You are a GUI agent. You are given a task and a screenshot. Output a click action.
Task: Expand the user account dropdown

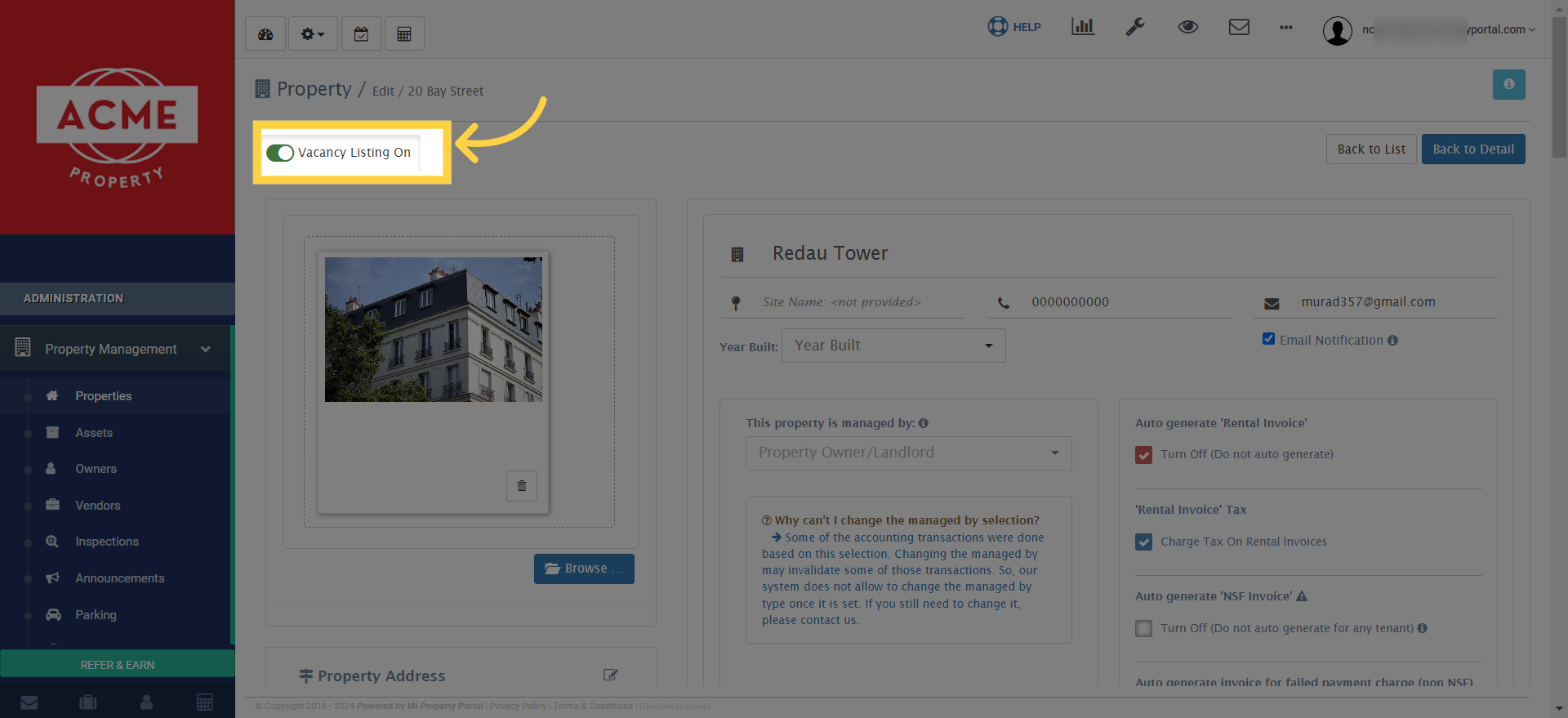click(1450, 29)
